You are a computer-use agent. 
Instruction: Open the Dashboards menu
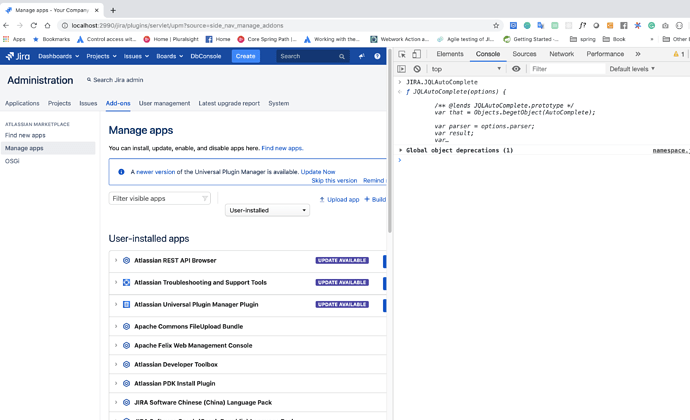tap(59, 56)
